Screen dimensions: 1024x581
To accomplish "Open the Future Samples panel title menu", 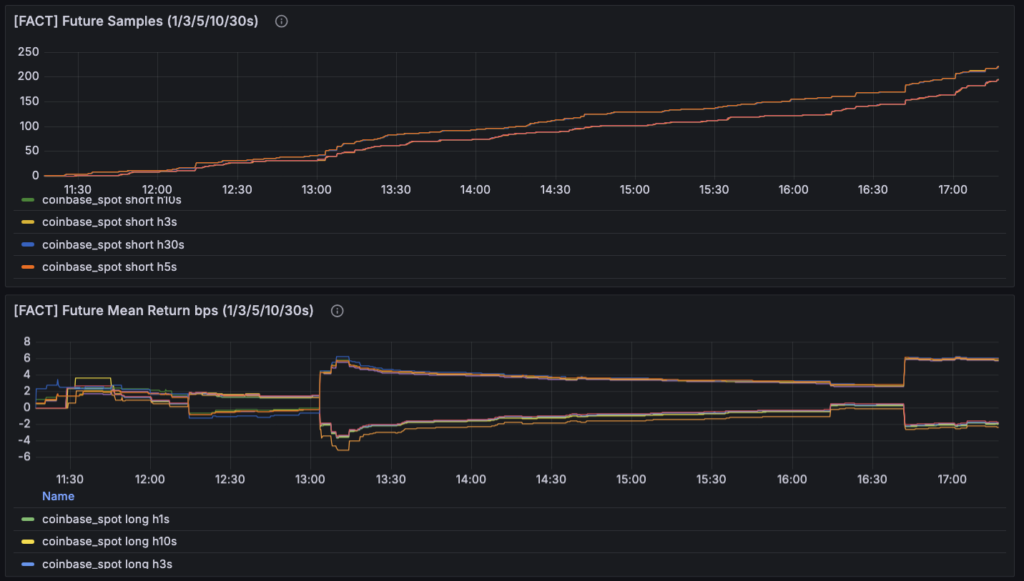I will pyautogui.click(x=136, y=21).
